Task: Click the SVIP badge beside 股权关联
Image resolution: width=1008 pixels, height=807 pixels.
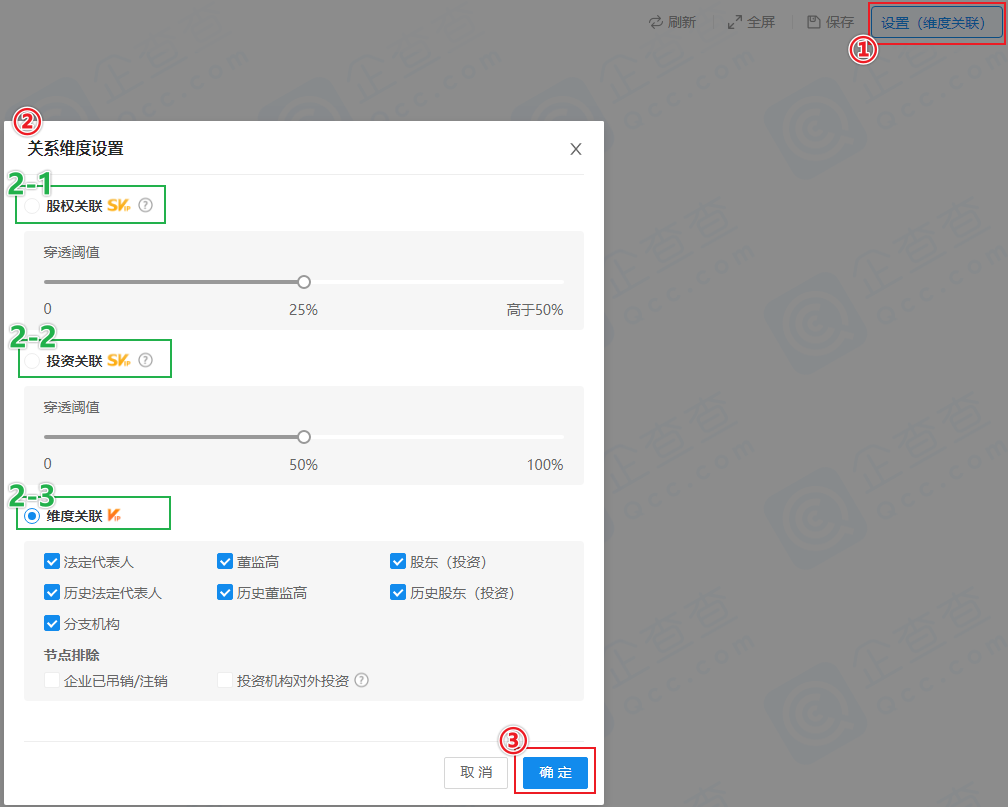Action: 119,205
